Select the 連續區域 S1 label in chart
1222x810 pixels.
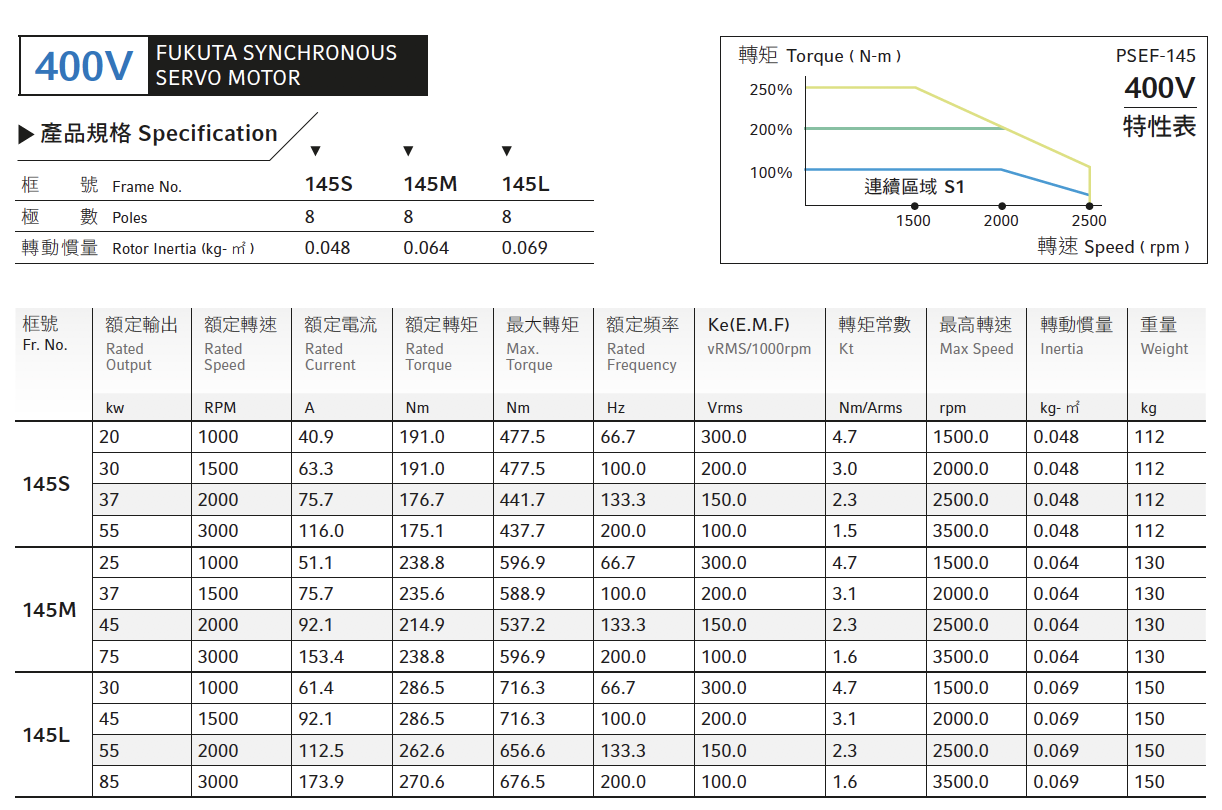point(914,187)
